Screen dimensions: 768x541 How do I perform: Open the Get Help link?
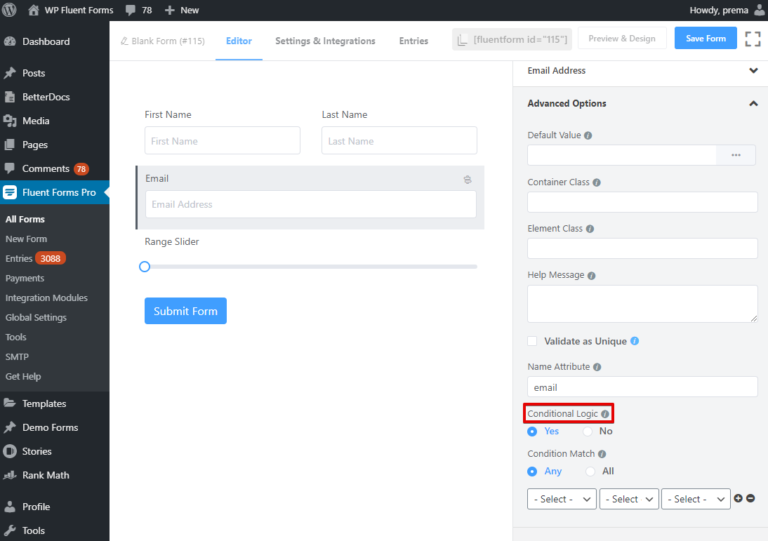point(23,376)
